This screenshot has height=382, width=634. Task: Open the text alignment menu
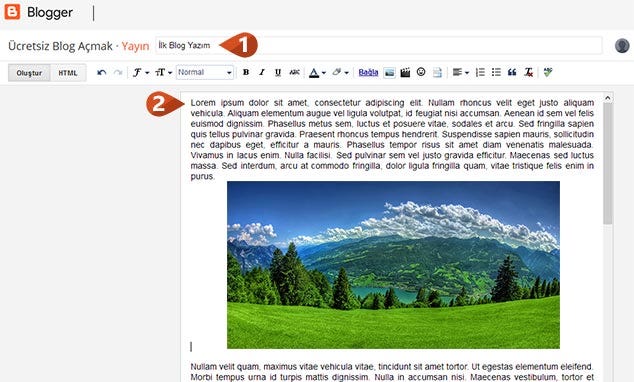461,73
